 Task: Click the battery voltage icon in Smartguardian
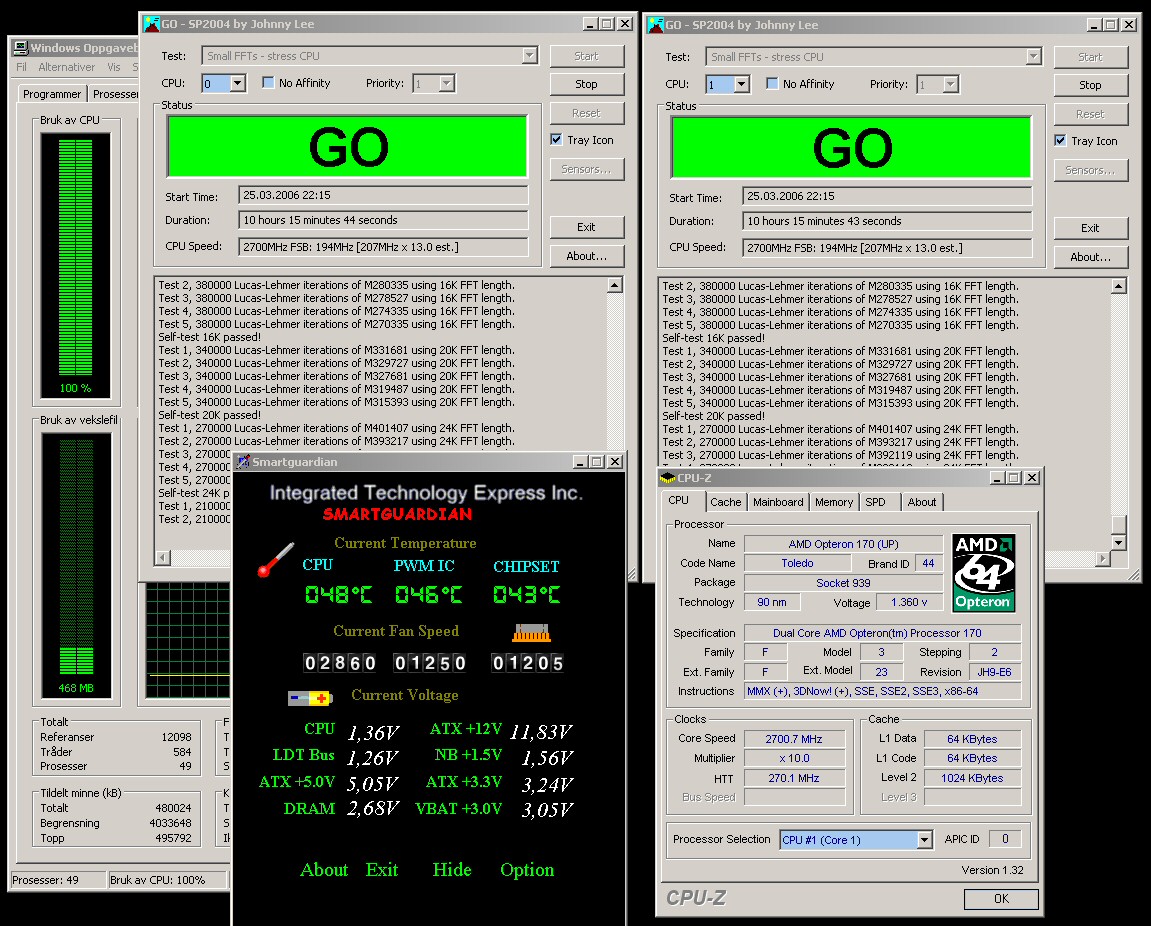(310, 698)
